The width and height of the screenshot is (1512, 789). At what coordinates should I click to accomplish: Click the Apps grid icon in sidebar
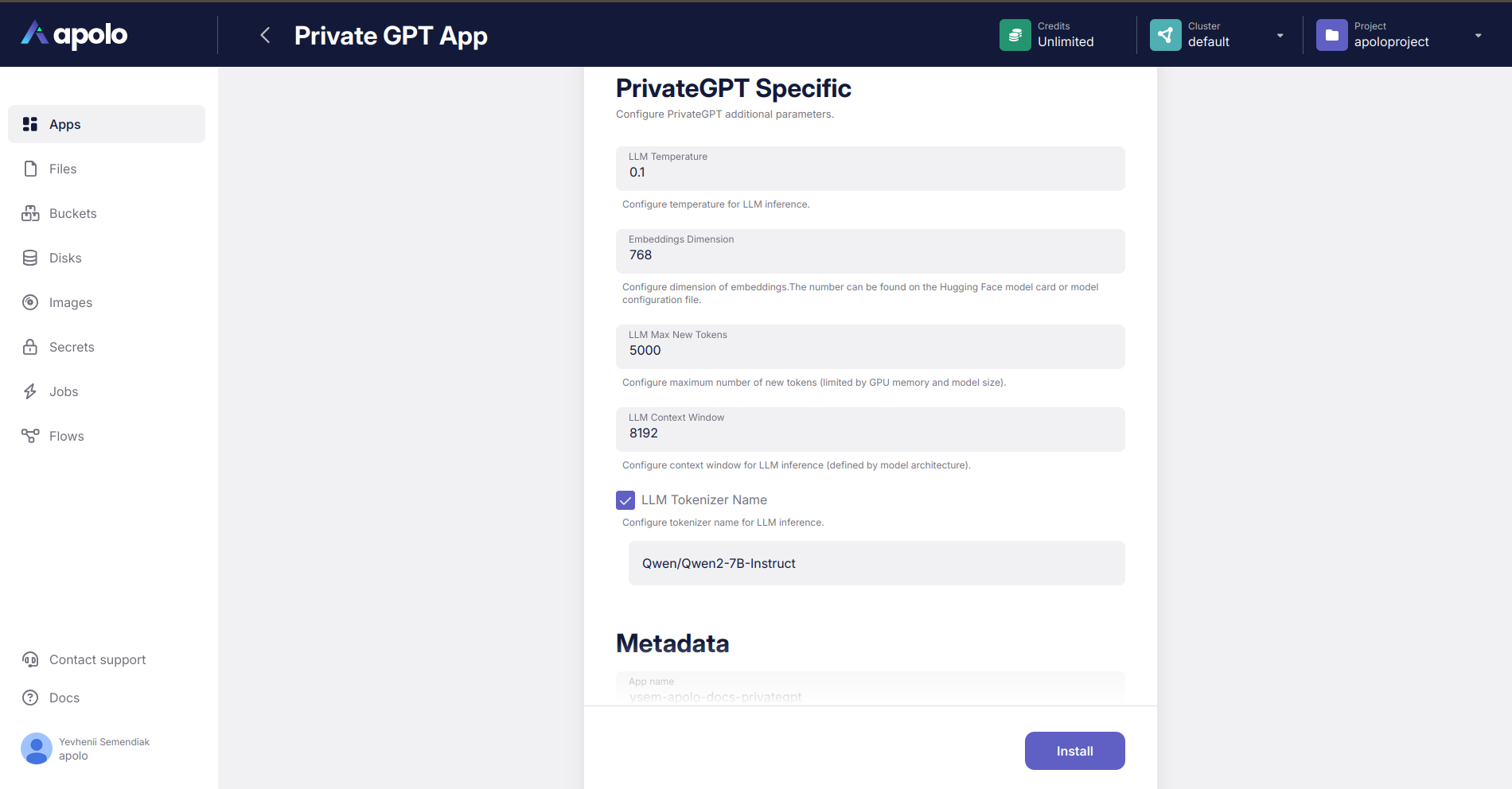[x=30, y=124]
